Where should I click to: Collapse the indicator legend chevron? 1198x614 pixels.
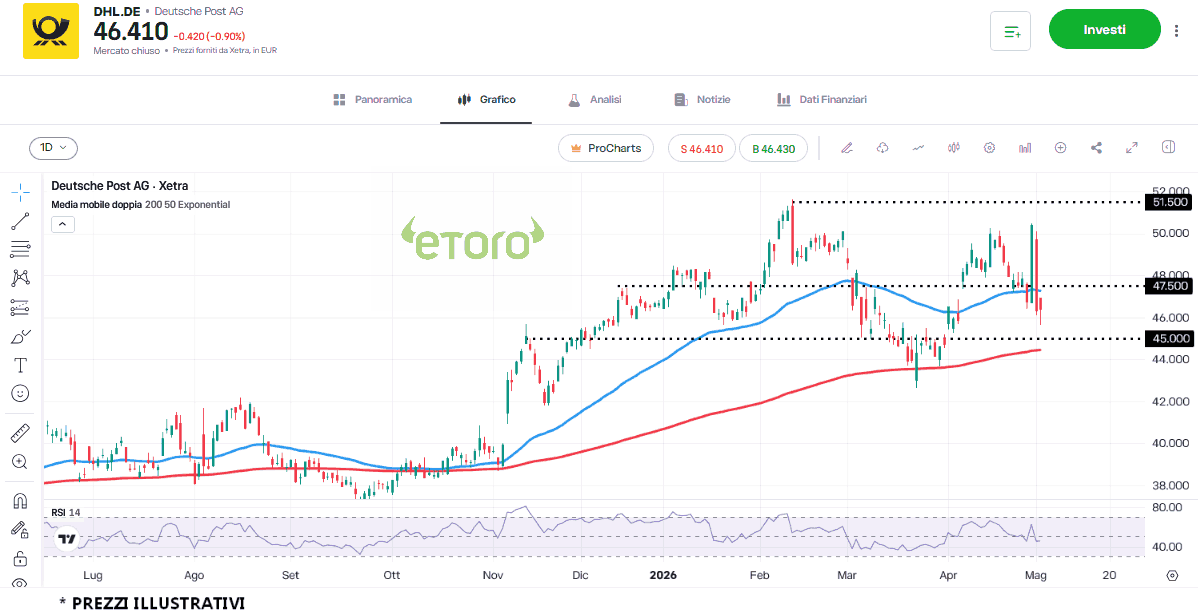[63, 224]
